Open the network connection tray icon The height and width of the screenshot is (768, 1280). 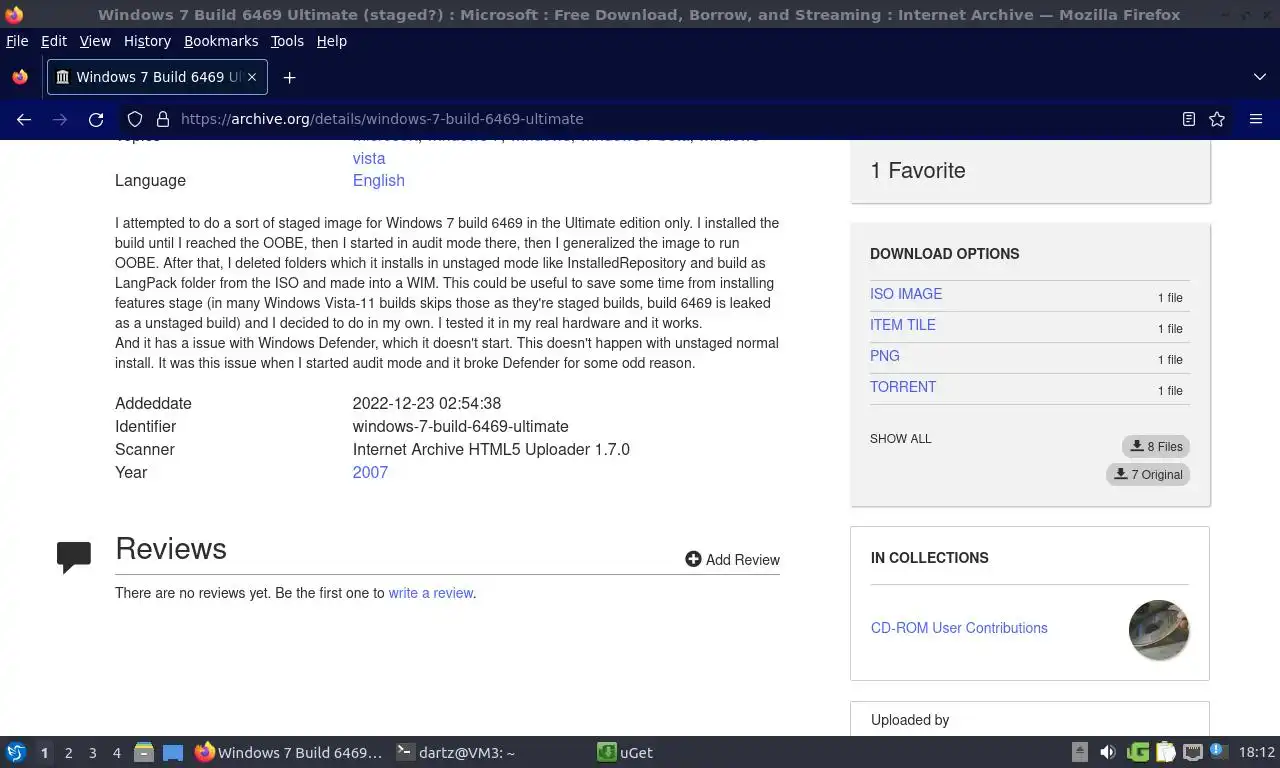coord(1193,753)
